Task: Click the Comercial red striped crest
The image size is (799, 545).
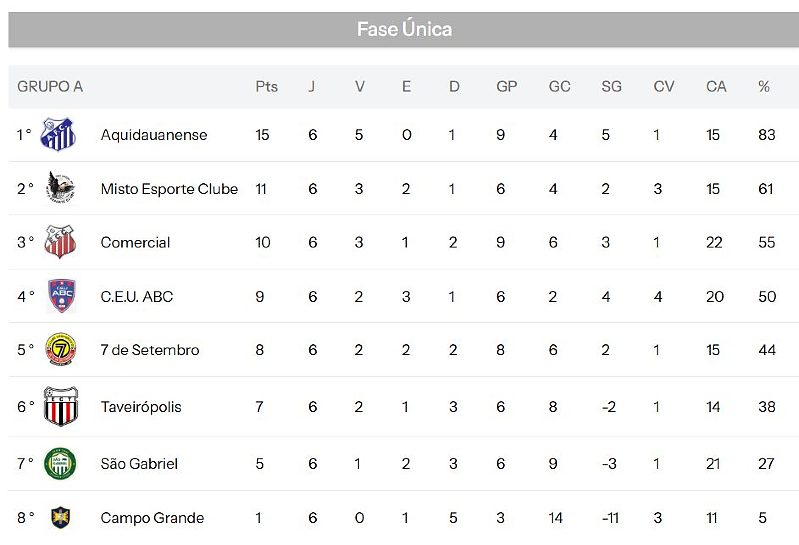Action: coord(60,242)
